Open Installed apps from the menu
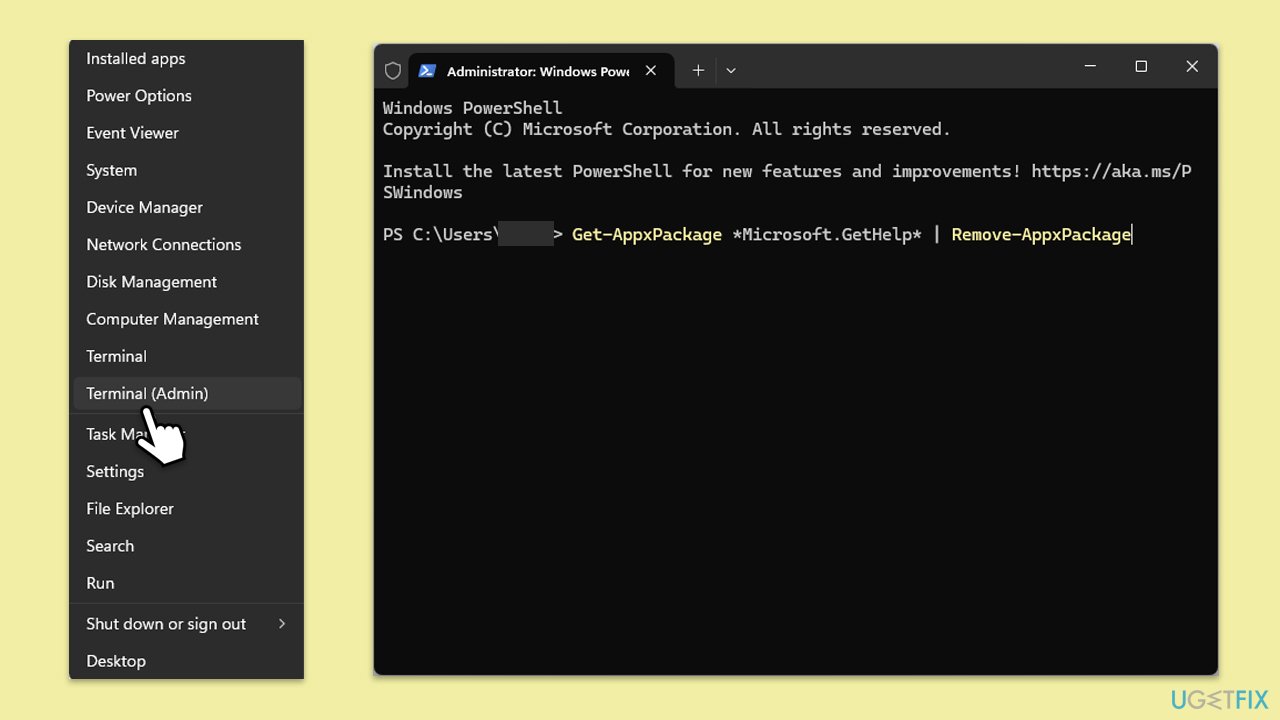 (187, 59)
